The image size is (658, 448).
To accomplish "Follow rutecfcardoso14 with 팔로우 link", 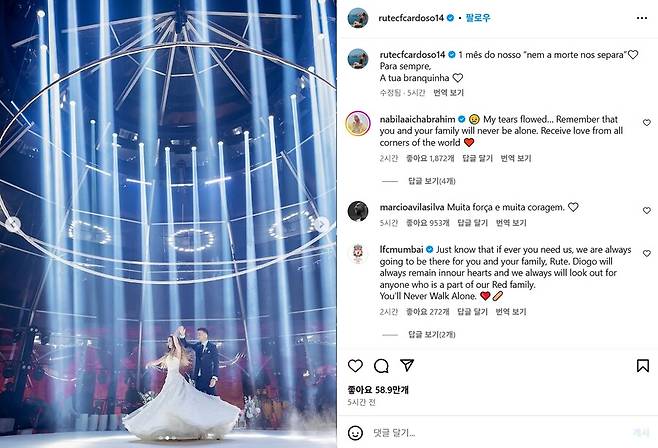I will point(478,18).
